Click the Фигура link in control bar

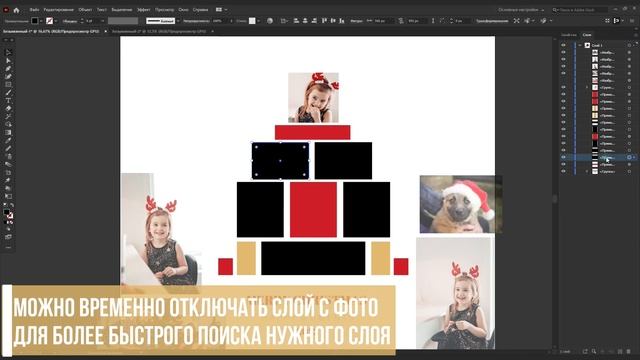[356, 21]
